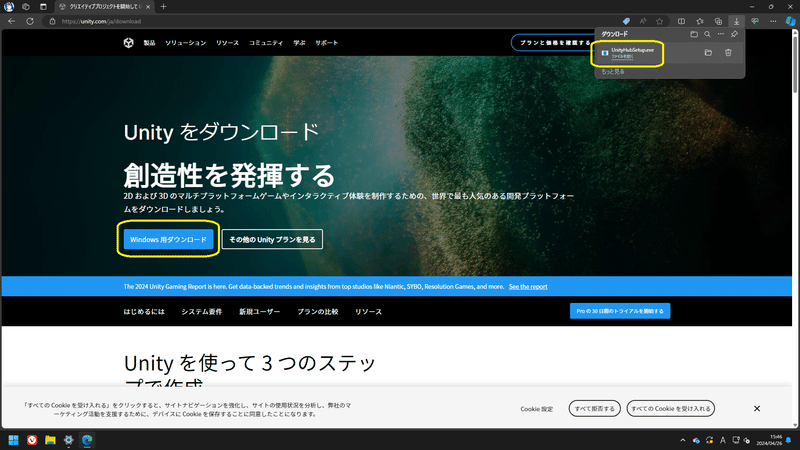Click Windows 用ダウンロード button
The image size is (800, 450).
pos(168,239)
